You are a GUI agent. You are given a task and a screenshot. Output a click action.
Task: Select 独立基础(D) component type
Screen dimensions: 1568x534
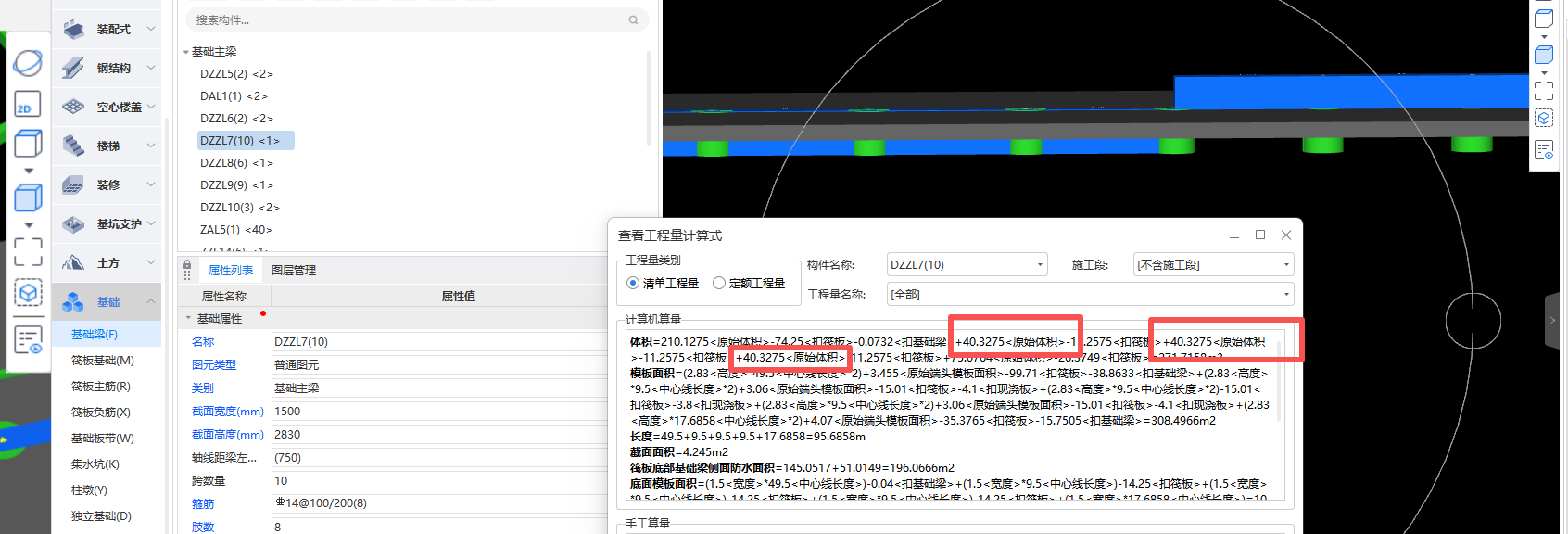101,516
